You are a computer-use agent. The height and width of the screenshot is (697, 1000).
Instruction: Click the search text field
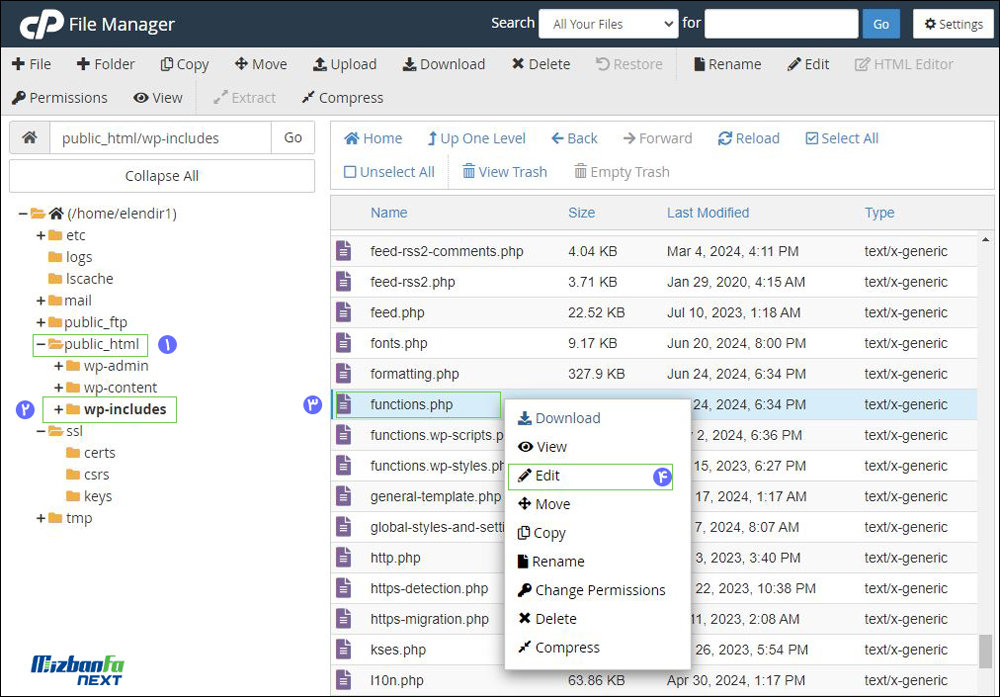point(781,24)
